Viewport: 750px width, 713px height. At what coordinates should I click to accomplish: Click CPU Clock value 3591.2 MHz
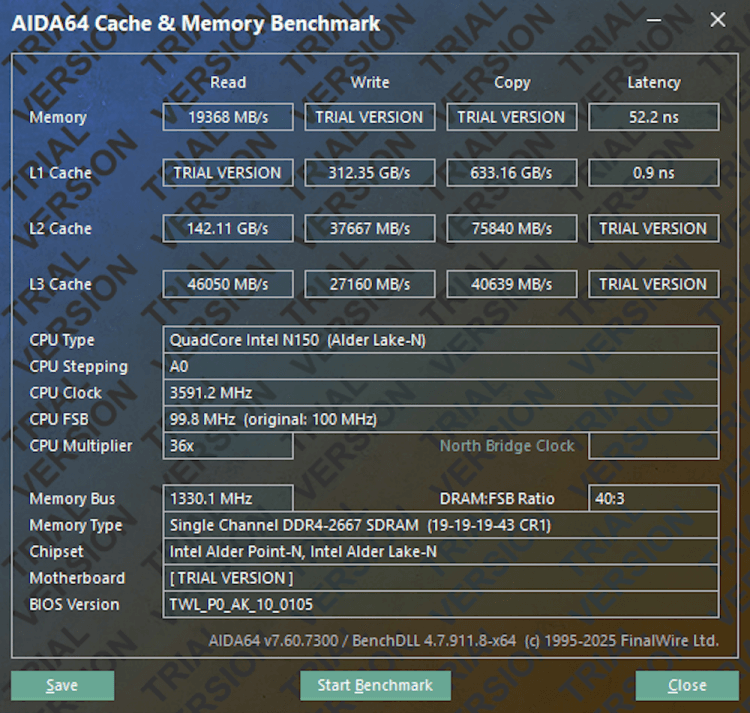(x=441, y=393)
